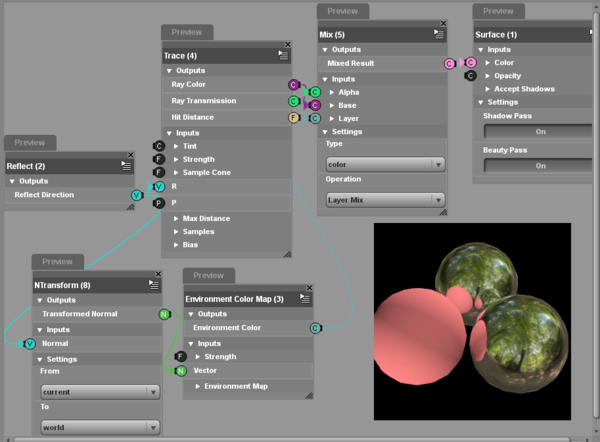Collapse the NTransform Settings section
The image size is (600, 442).
tap(40, 360)
